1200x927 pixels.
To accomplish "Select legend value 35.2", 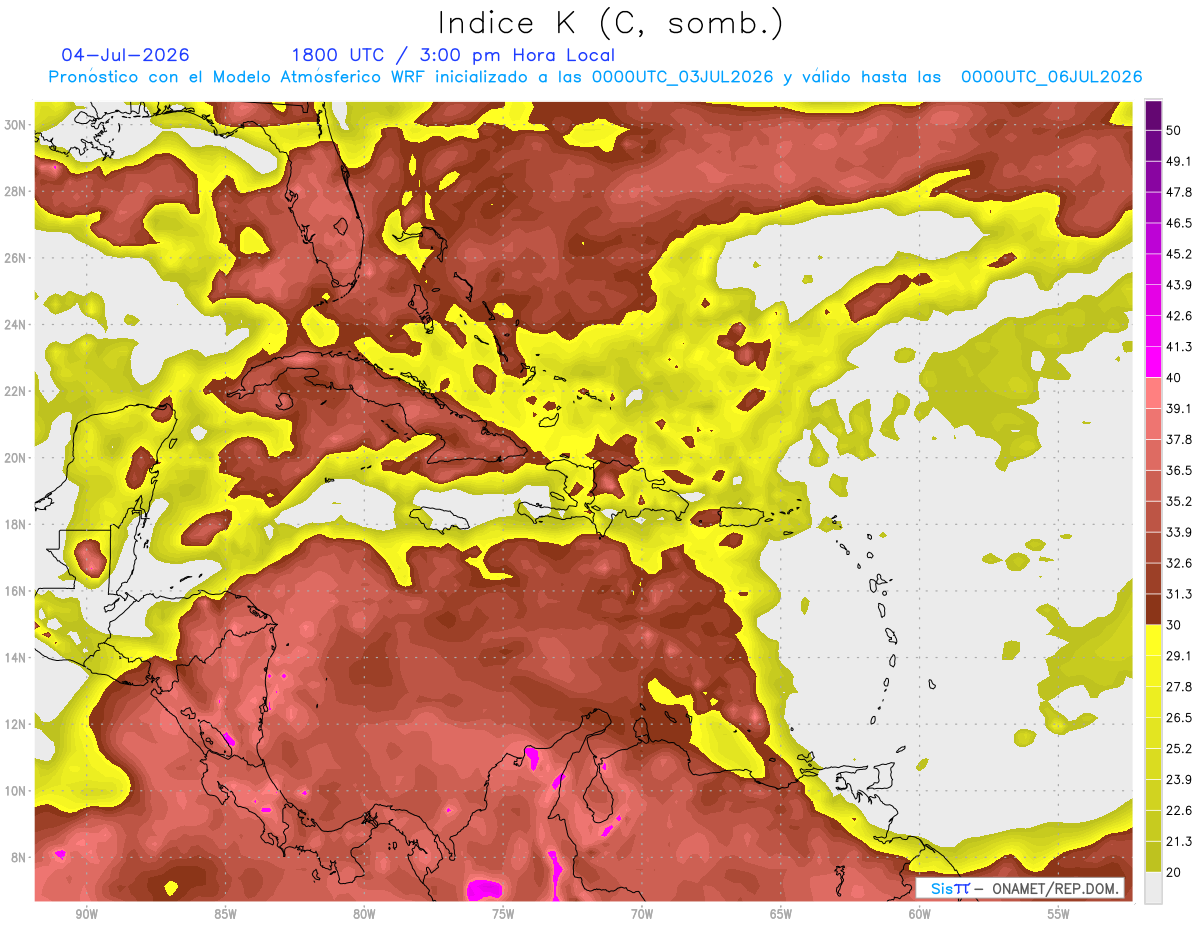I will point(1178,501).
